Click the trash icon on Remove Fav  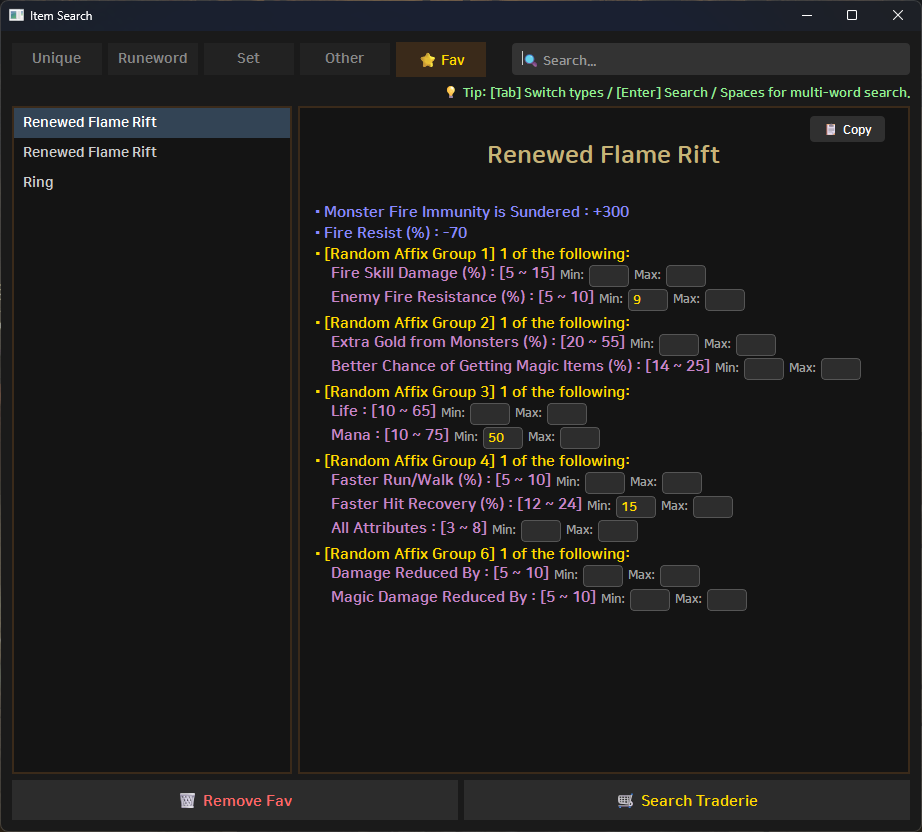[187, 801]
